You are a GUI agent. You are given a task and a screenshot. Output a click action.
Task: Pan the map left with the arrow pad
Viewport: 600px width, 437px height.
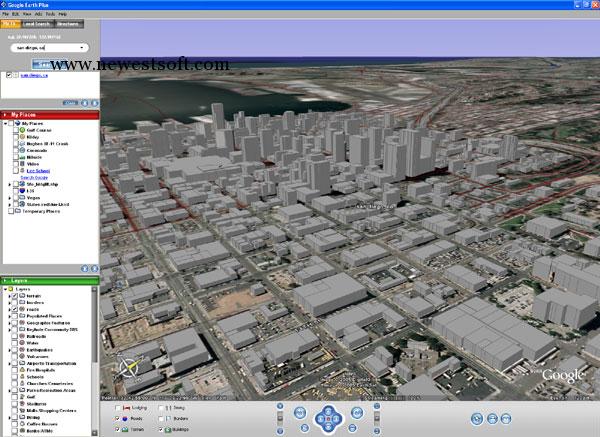coord(320,419)
